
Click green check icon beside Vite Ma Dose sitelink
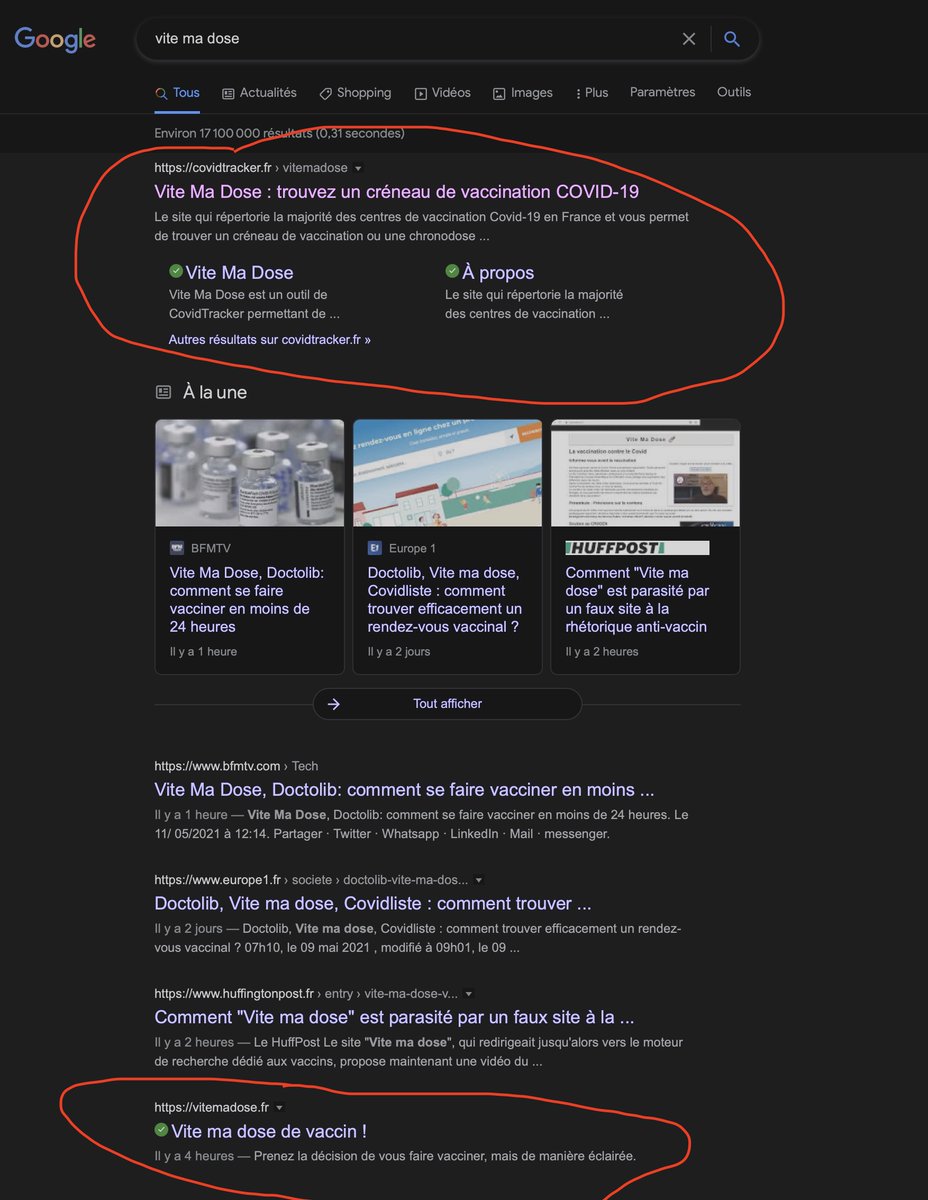(176, 271)
